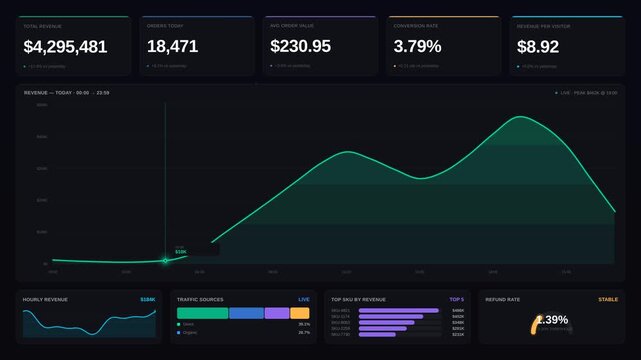Click the orange refund rate gauge arc
641x360 pixels.
[x=535, y=326]
